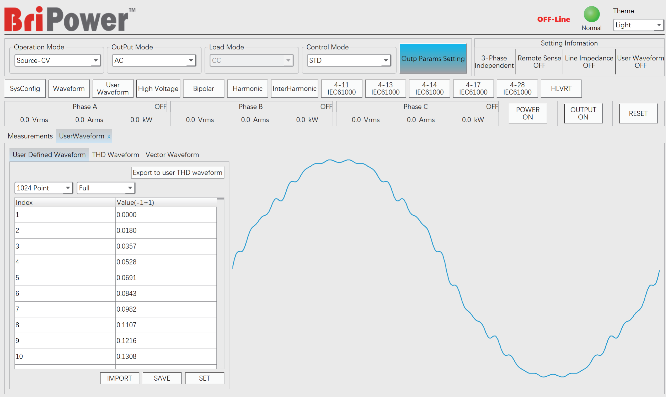666x397 pixels.
Task: Click the Phase A OFF status
Action: pos(161,107)
